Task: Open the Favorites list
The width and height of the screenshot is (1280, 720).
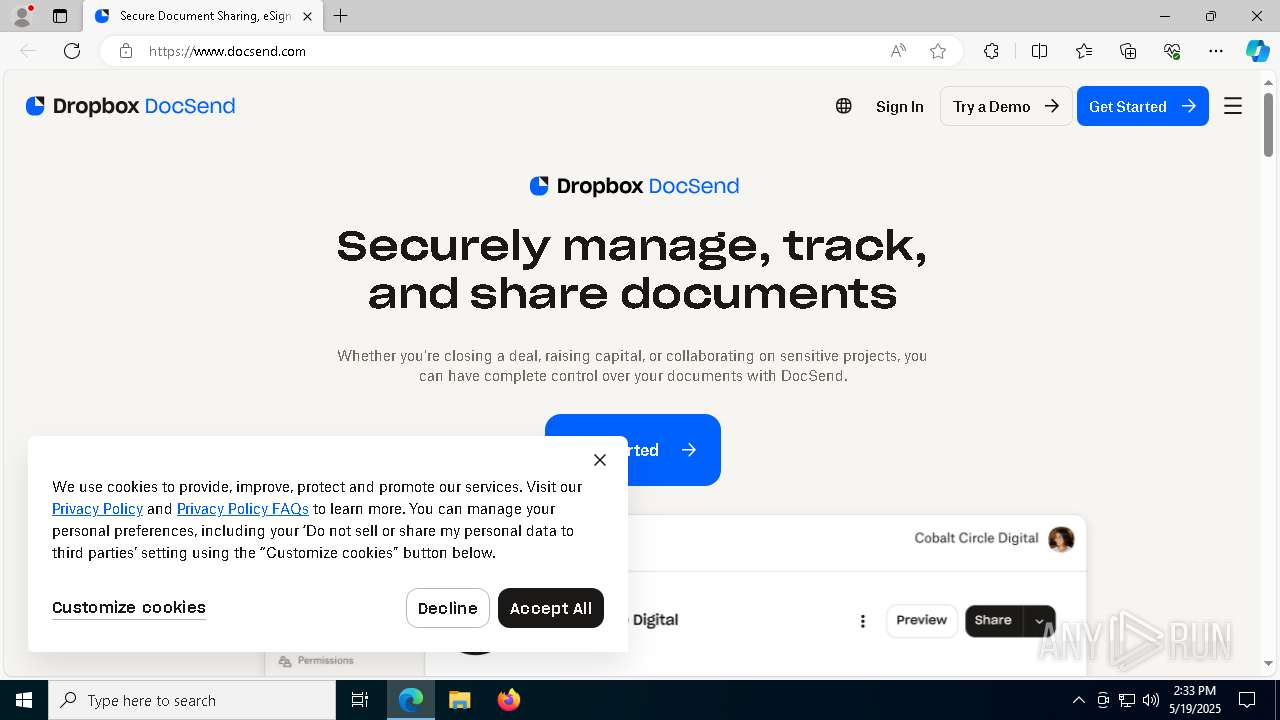Action: 1084,51
